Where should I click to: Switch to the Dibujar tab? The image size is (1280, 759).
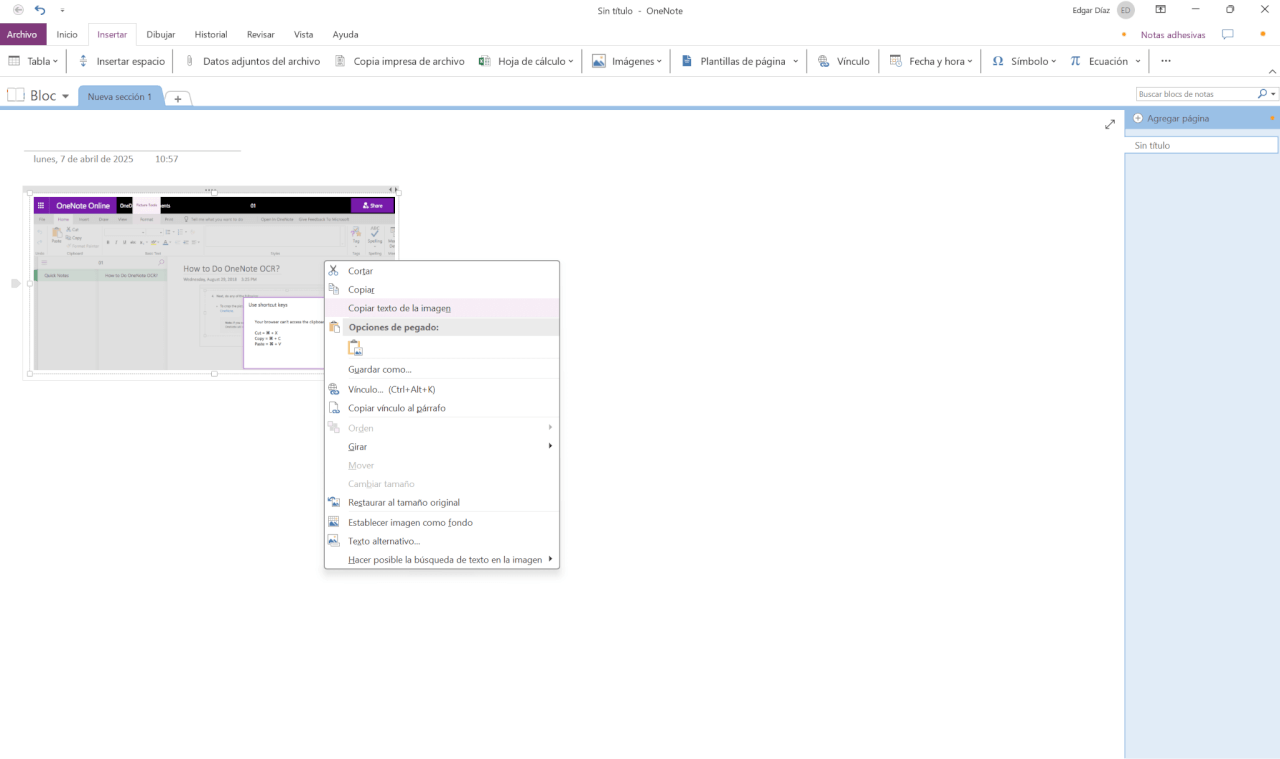click(x=160, y=34)
